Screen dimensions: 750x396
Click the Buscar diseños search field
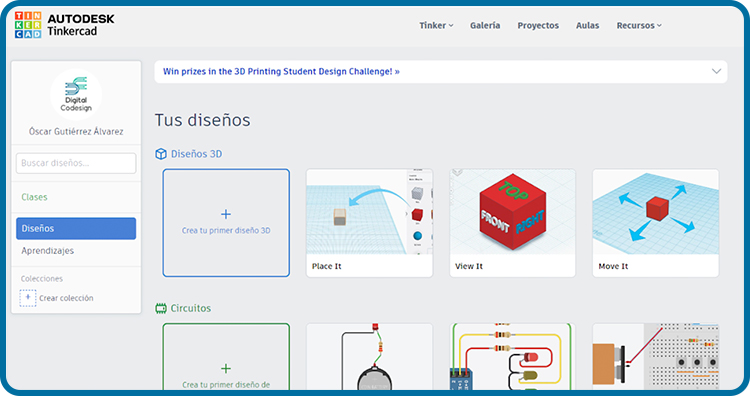point(76,163)
